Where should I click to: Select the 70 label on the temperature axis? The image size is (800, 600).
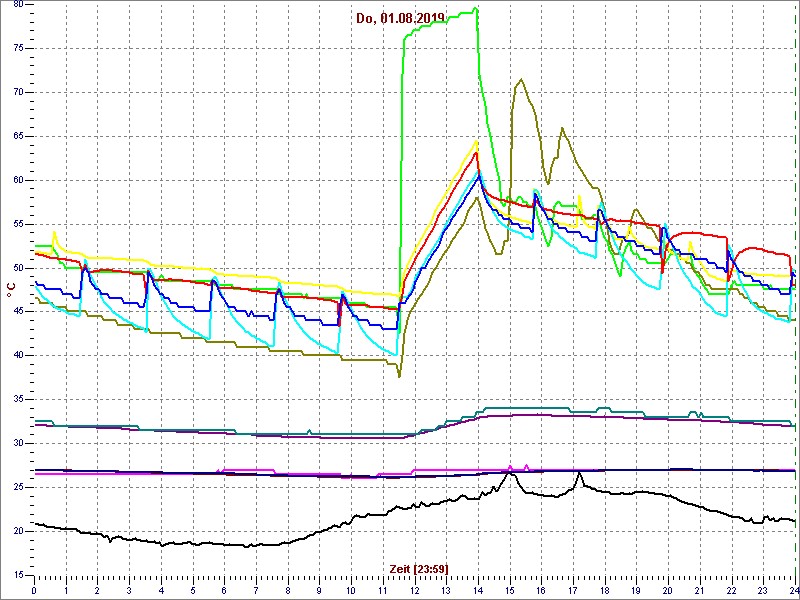click(16, 92)
